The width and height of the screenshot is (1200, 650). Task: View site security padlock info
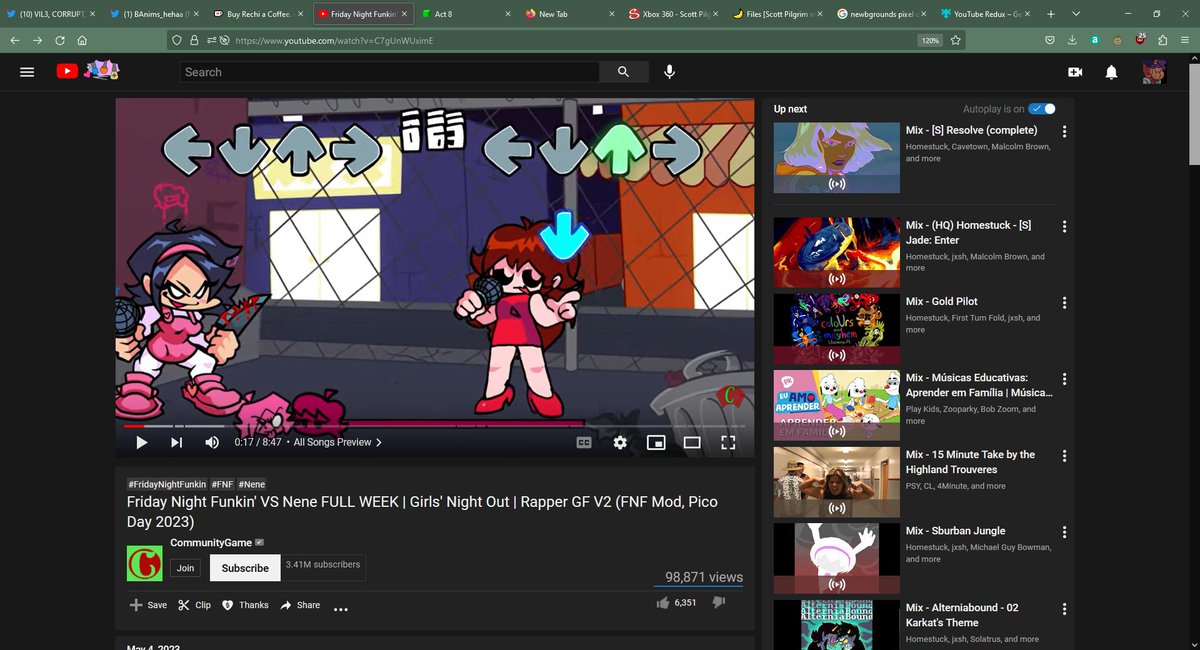tap(196, 41)
